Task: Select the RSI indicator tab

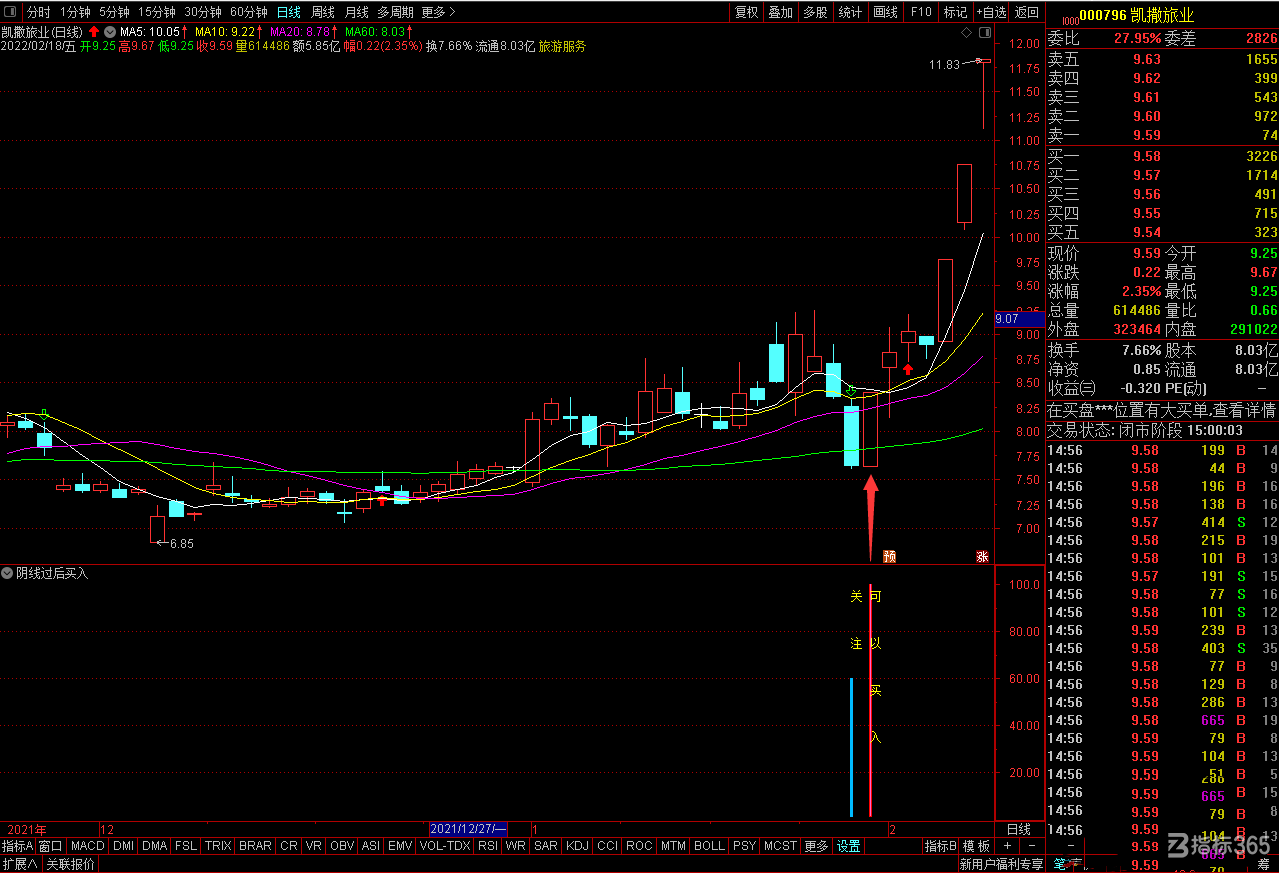Action: [488, 846]
